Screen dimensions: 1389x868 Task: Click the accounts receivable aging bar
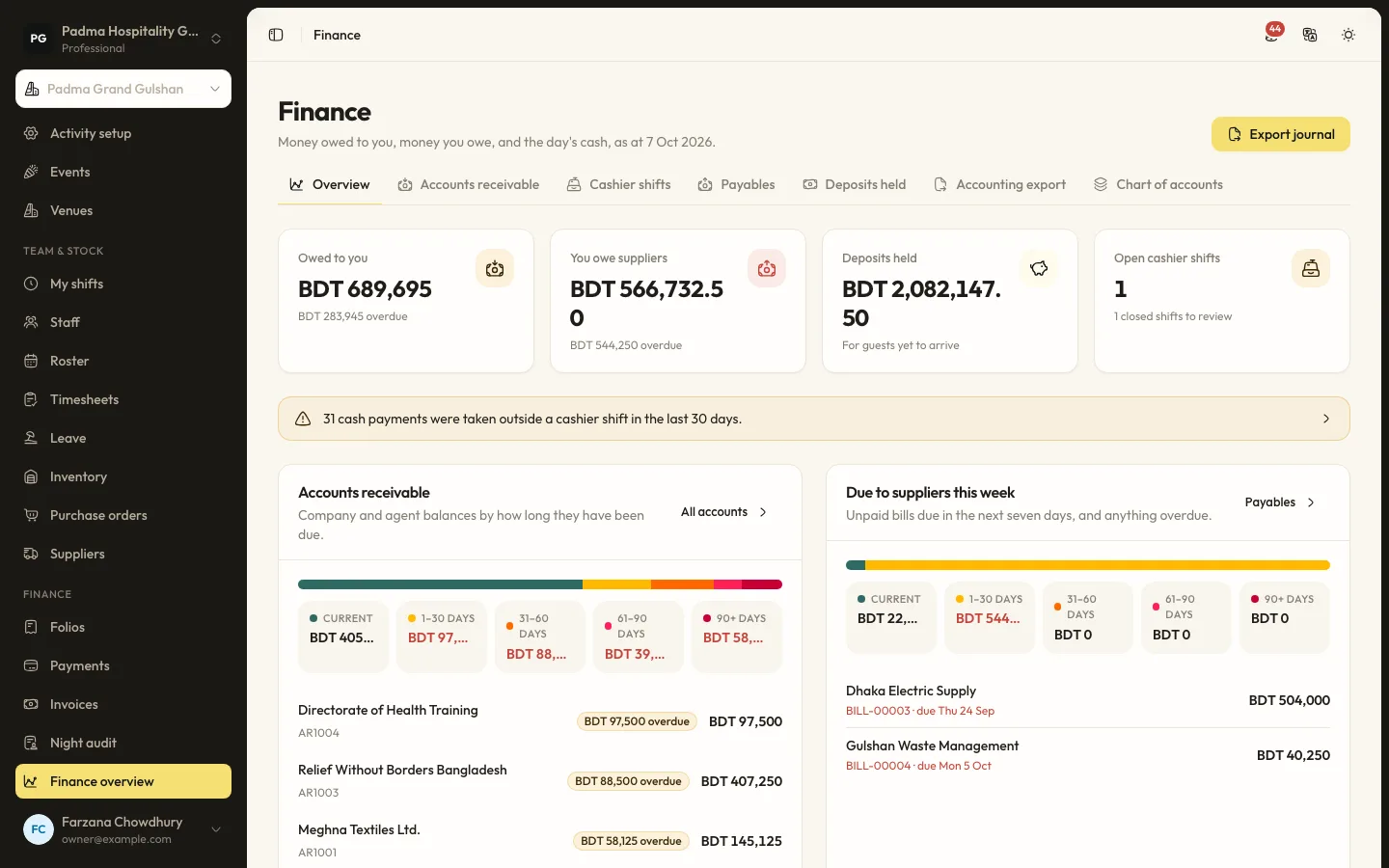coord(540,584)
